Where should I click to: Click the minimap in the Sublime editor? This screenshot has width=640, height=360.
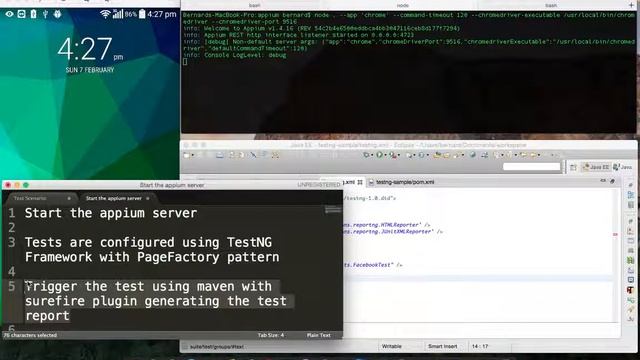point(333,210)
